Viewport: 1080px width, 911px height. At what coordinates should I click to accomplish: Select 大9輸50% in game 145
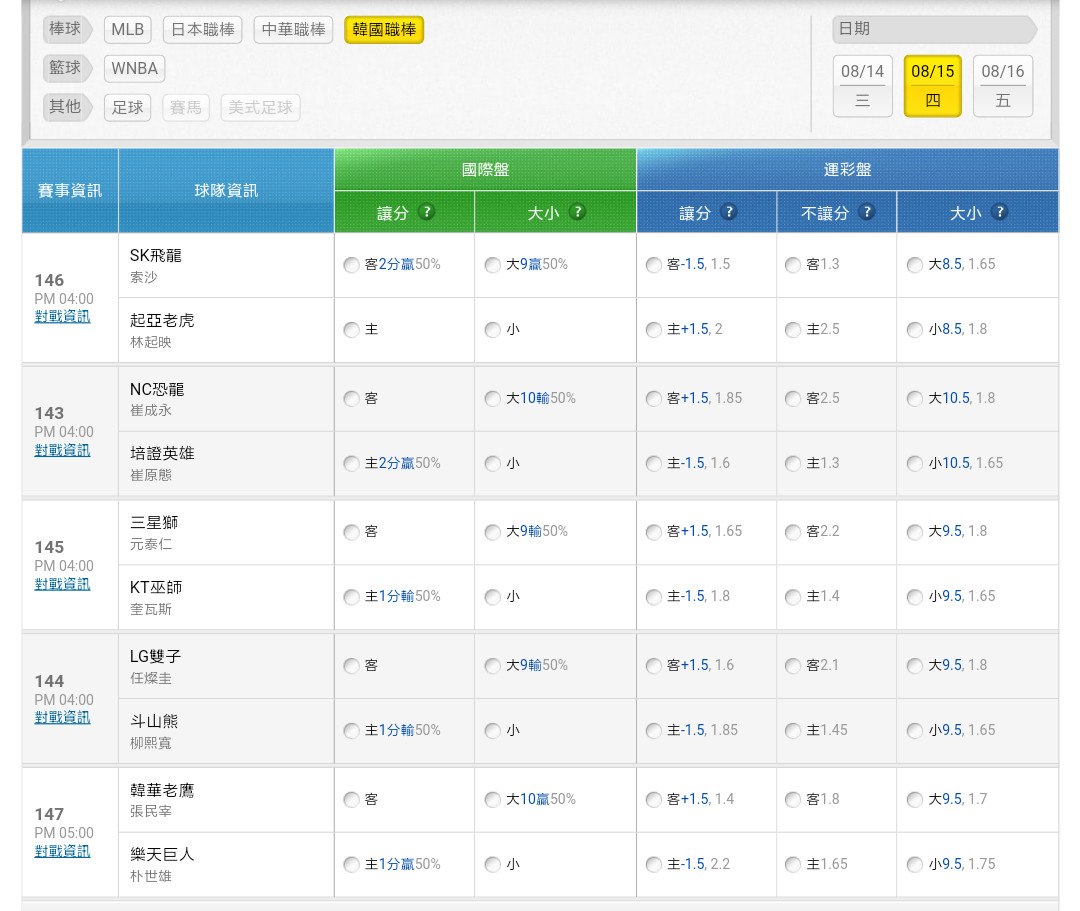pyautogui.click(x=492, y=532)
